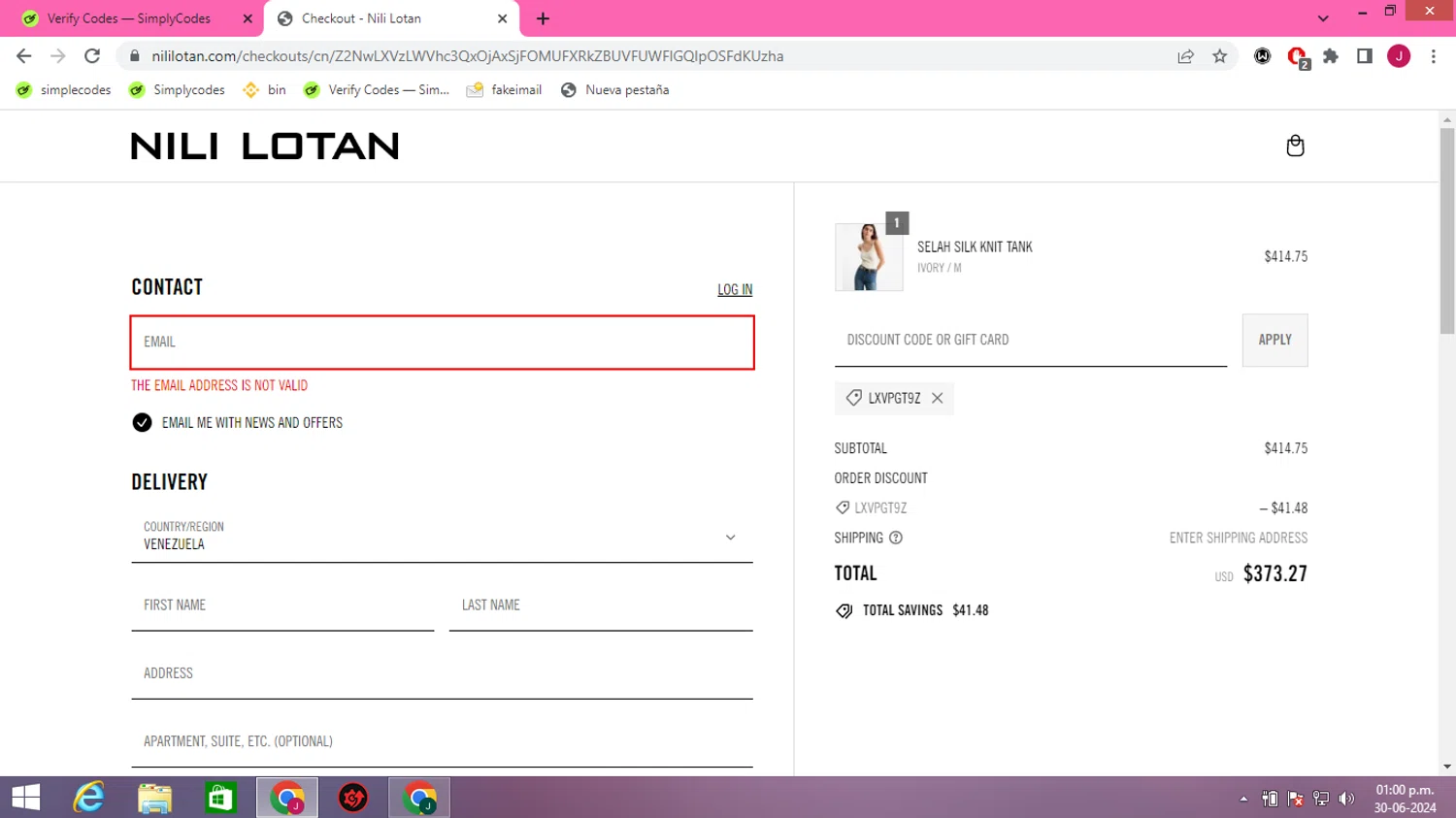
Task: Click the volume speaker tray icon
Action: [1346, 799]
